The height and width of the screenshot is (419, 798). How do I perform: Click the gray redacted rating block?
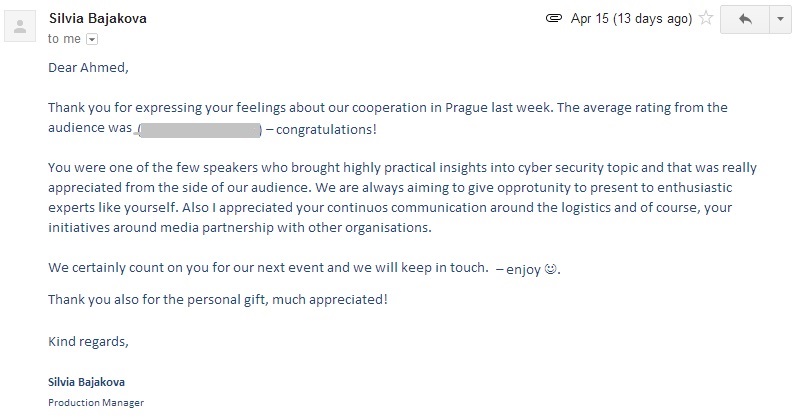point(198,130)
